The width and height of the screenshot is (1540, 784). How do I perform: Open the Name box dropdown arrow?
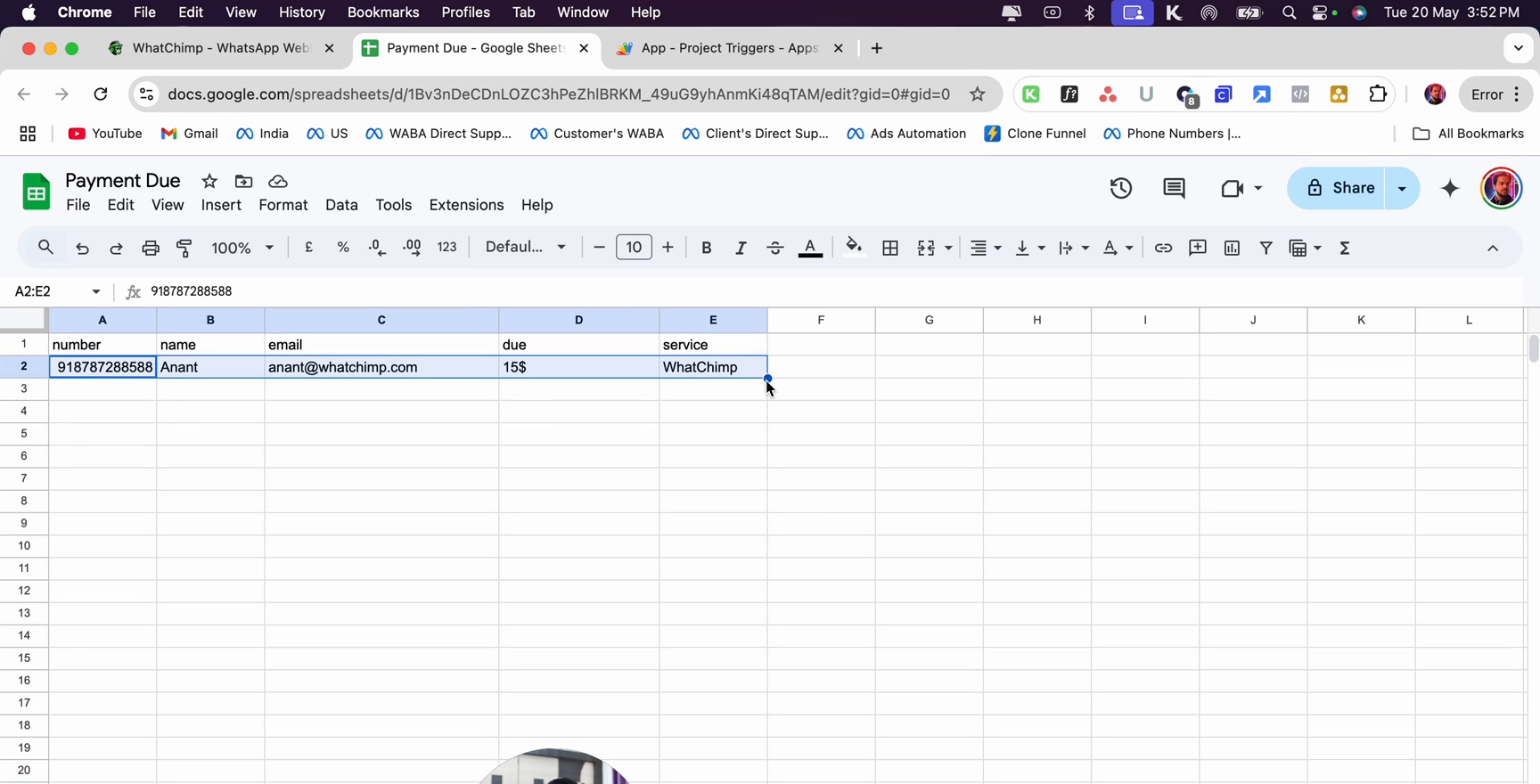(96, 291)
